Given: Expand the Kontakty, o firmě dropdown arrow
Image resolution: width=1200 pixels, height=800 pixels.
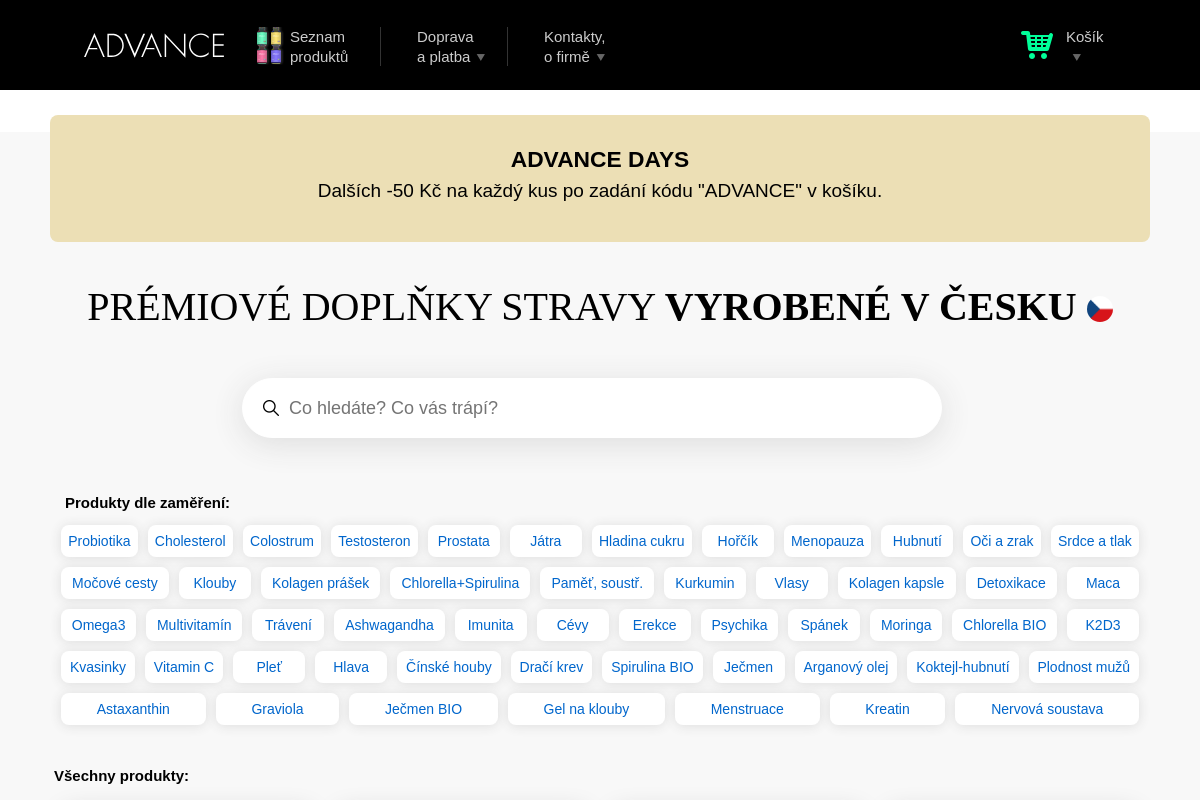Looking at the screenshot, I should point(601,57).
